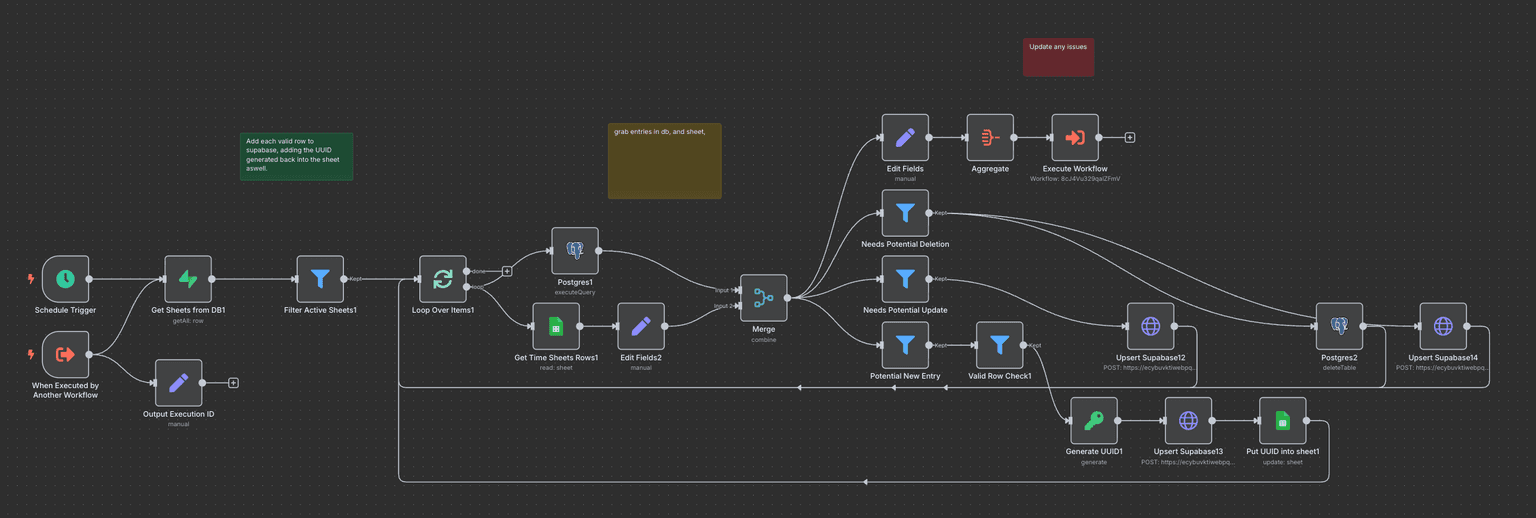Click the Needs Potential Deletion filter node
The width and height of the screenshot is (1536, 518).
pos(905,213)
